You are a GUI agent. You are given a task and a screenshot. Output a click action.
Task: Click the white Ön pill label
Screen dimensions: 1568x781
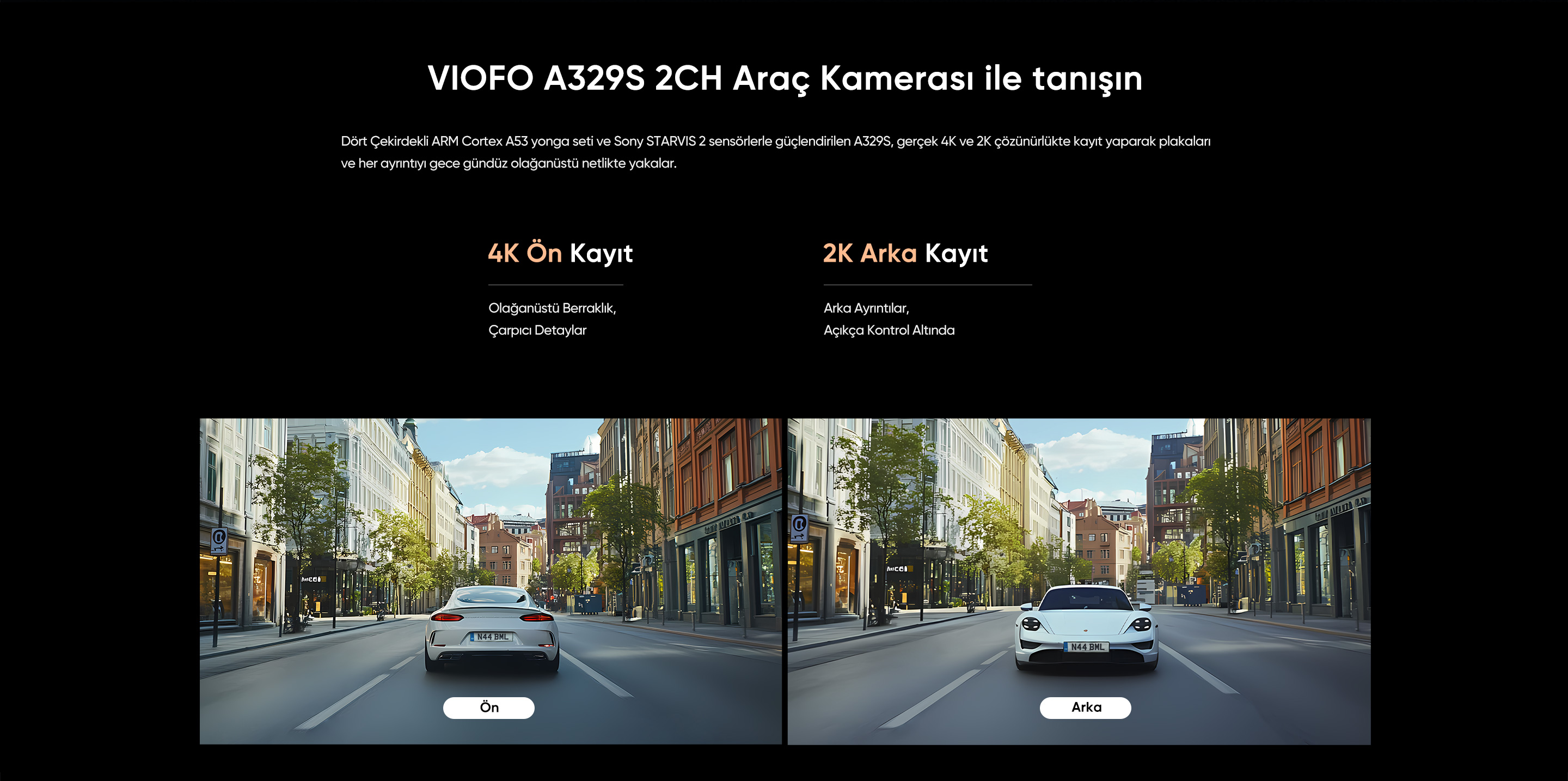[x=489, y=708]
